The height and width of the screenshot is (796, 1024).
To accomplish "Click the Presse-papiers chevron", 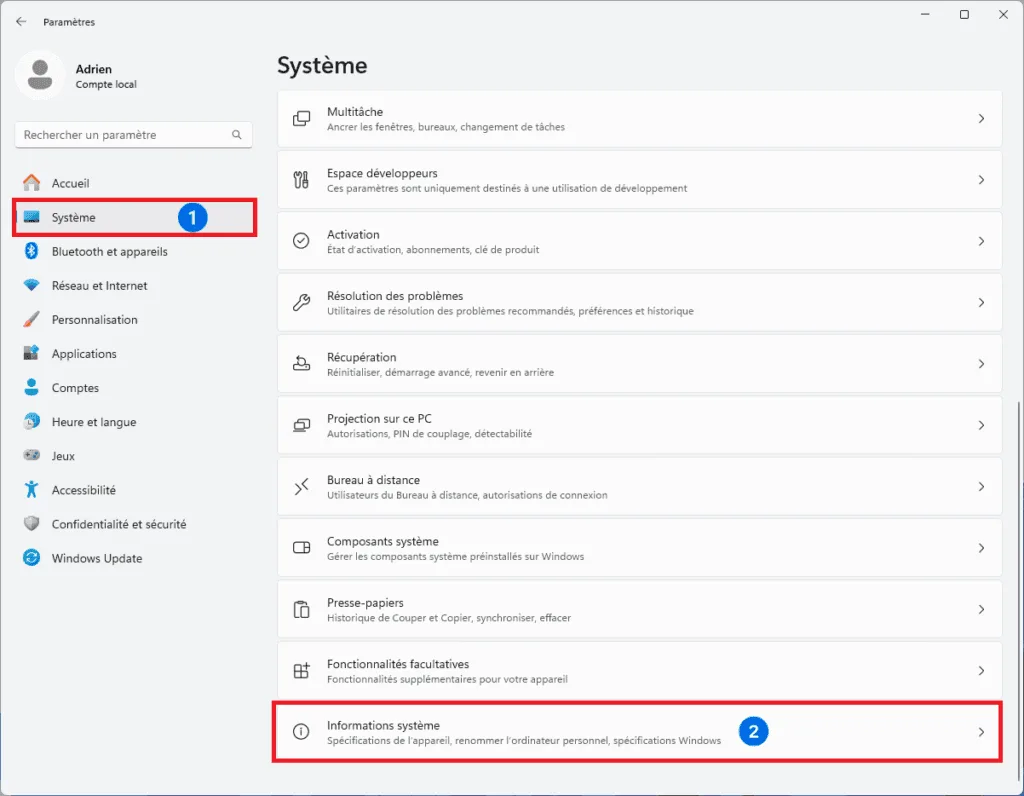I will pos(981,610).
